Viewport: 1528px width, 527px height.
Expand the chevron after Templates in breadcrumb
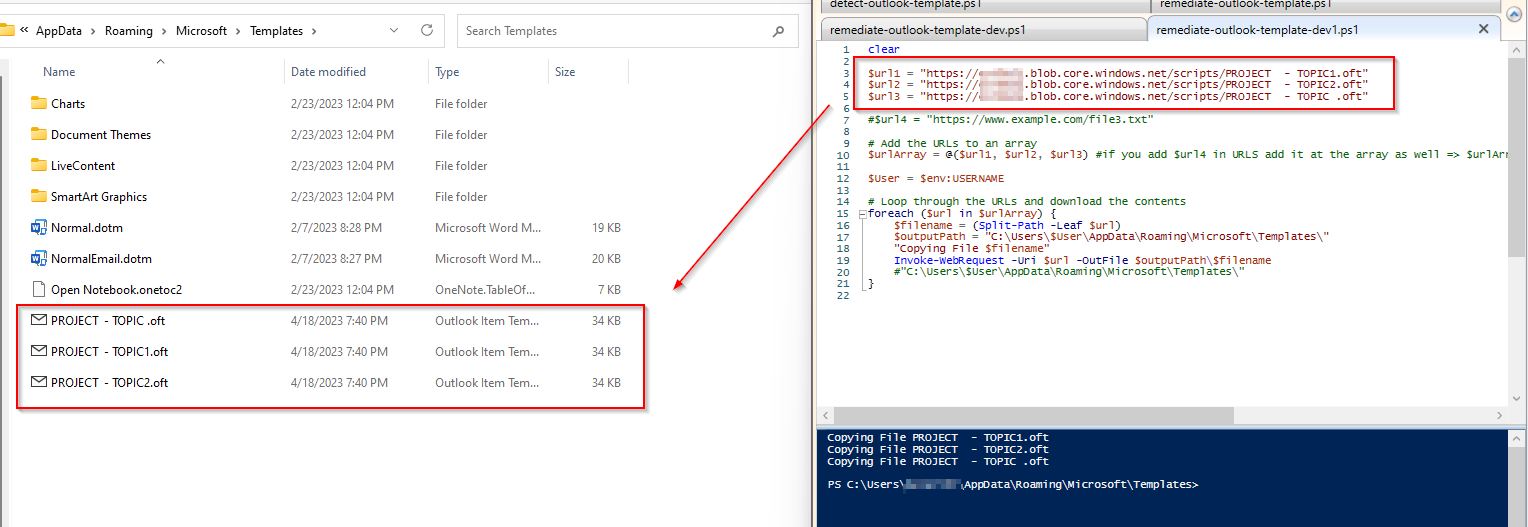pos(314,31)
